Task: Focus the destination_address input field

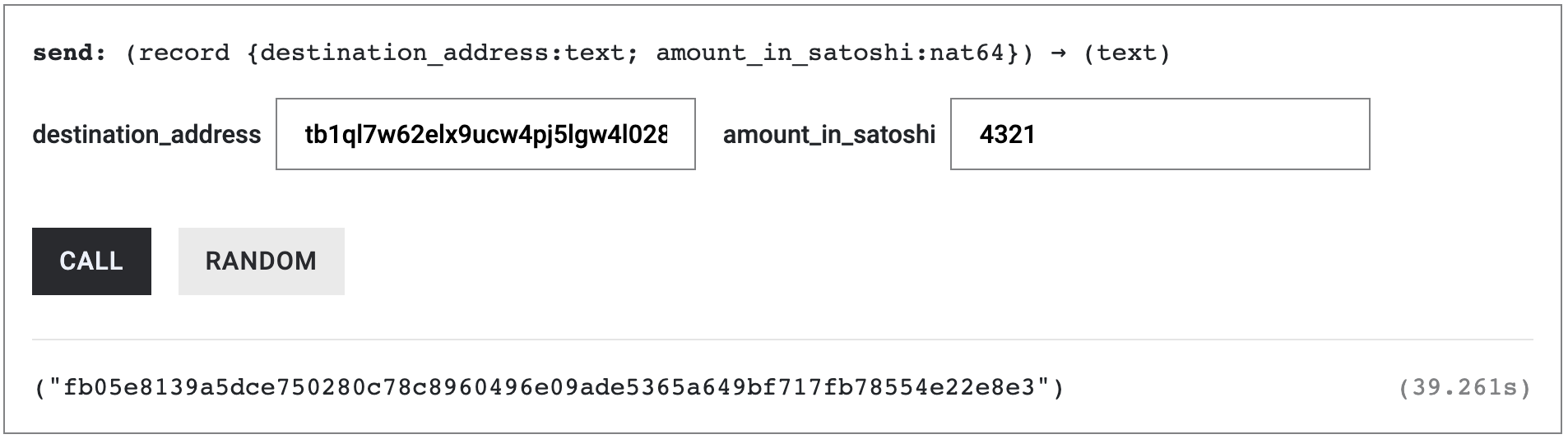Action: (485, 134)
